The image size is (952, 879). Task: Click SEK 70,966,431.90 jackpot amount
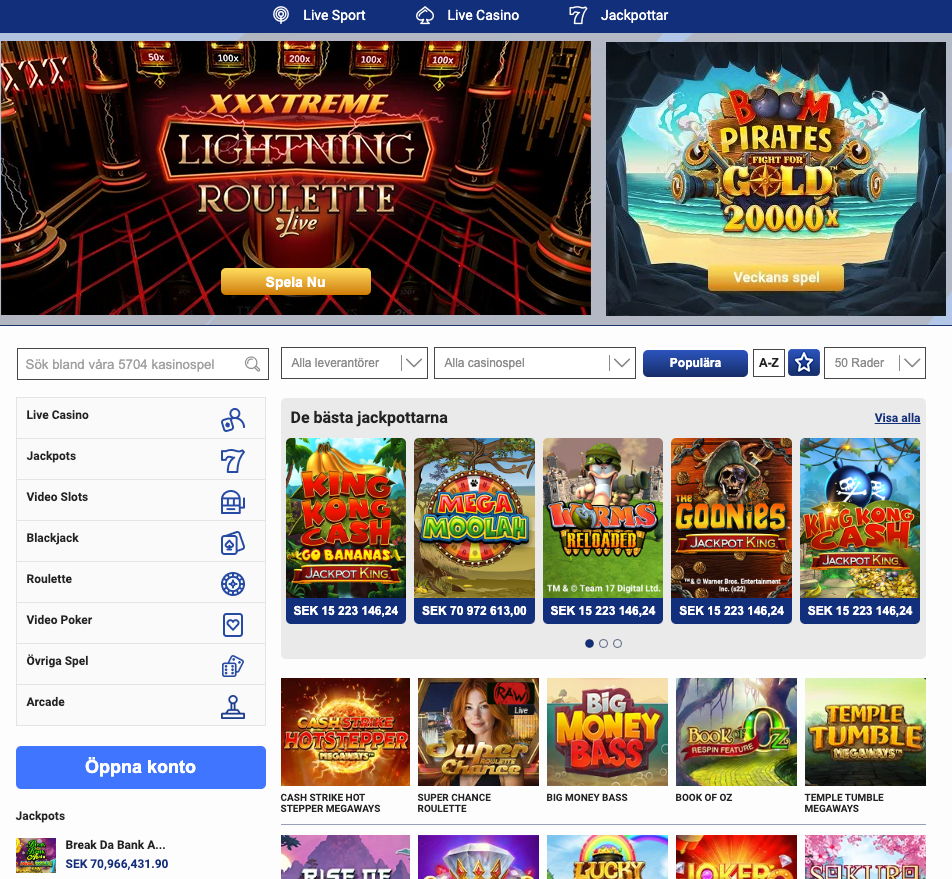(x=117, y=864)
